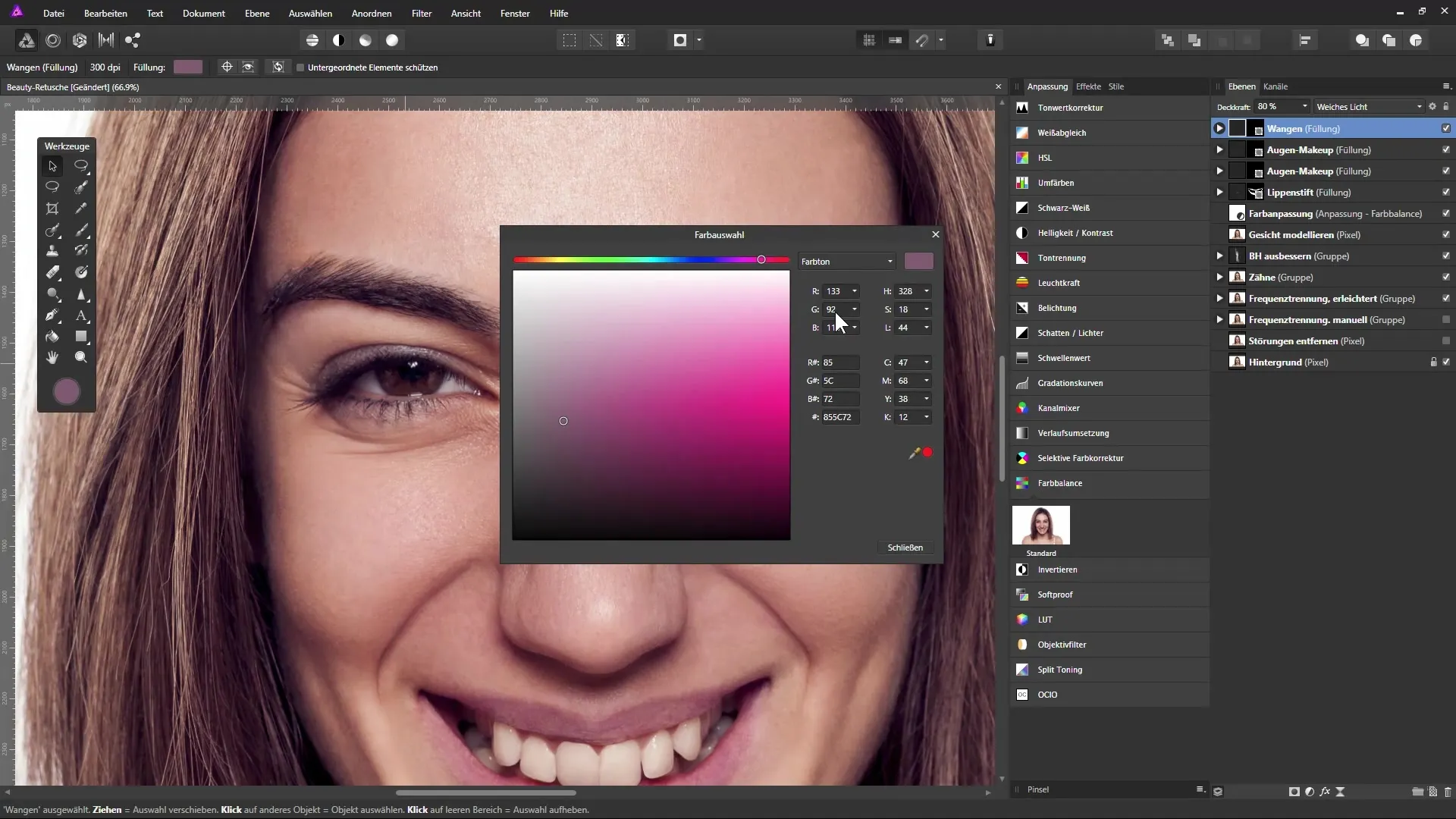Click the eyedropper in Farbauswahl dialog
The height and width of the screenshot is (819, 1456).
point(915,453)
